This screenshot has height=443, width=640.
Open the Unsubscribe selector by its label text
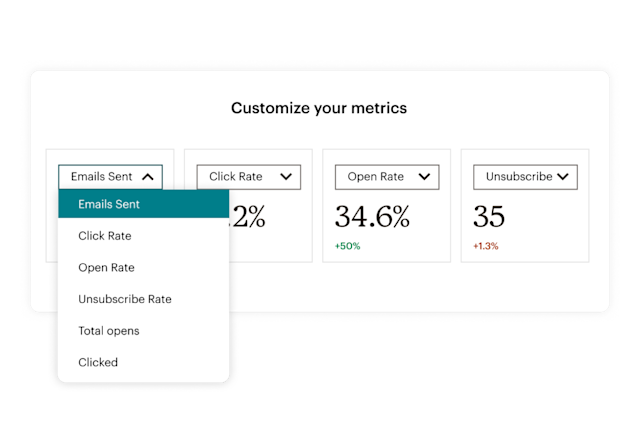click(x=518, y=177)
